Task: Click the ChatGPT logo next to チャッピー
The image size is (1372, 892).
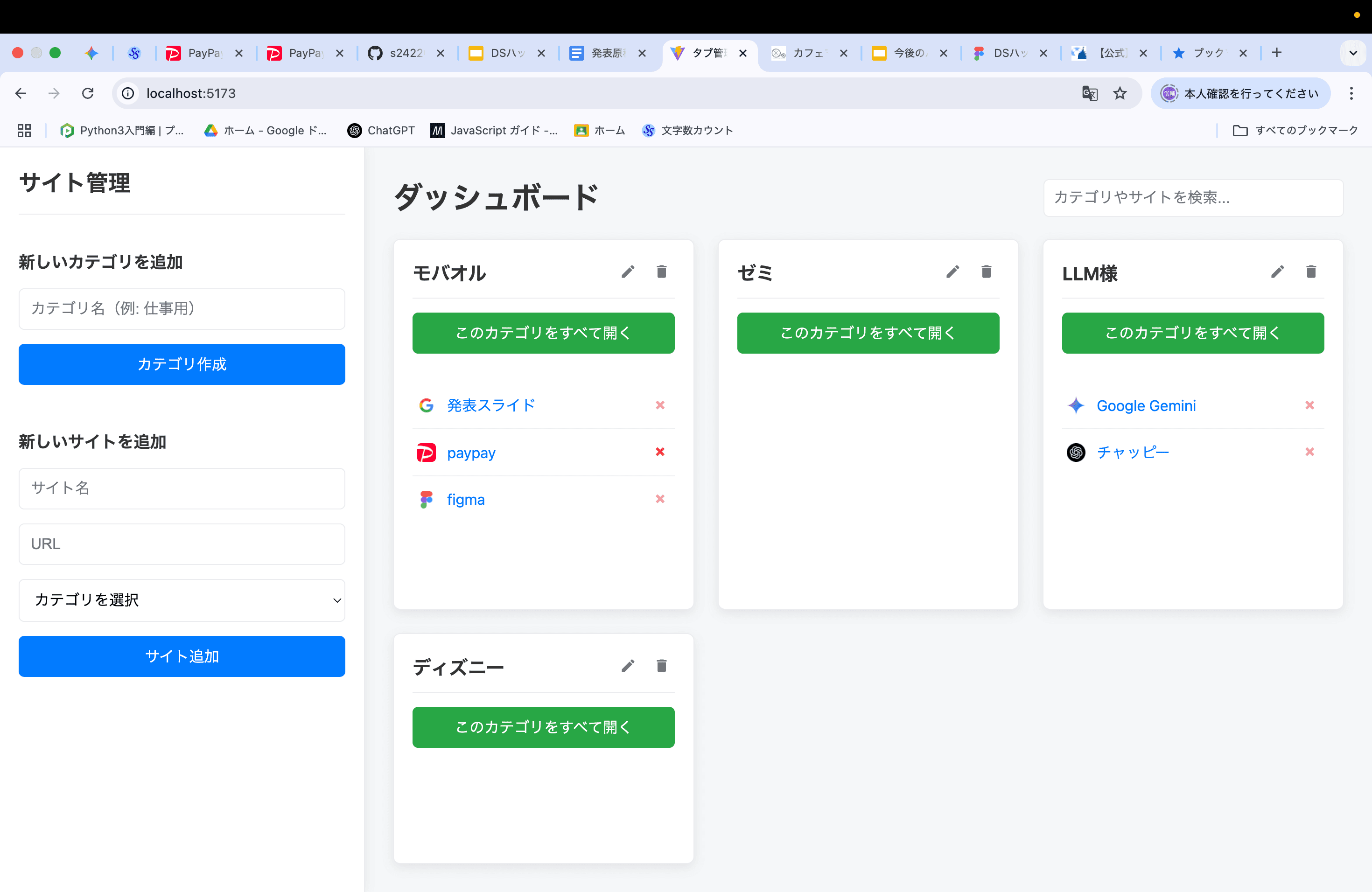Action: point(1076,453)
